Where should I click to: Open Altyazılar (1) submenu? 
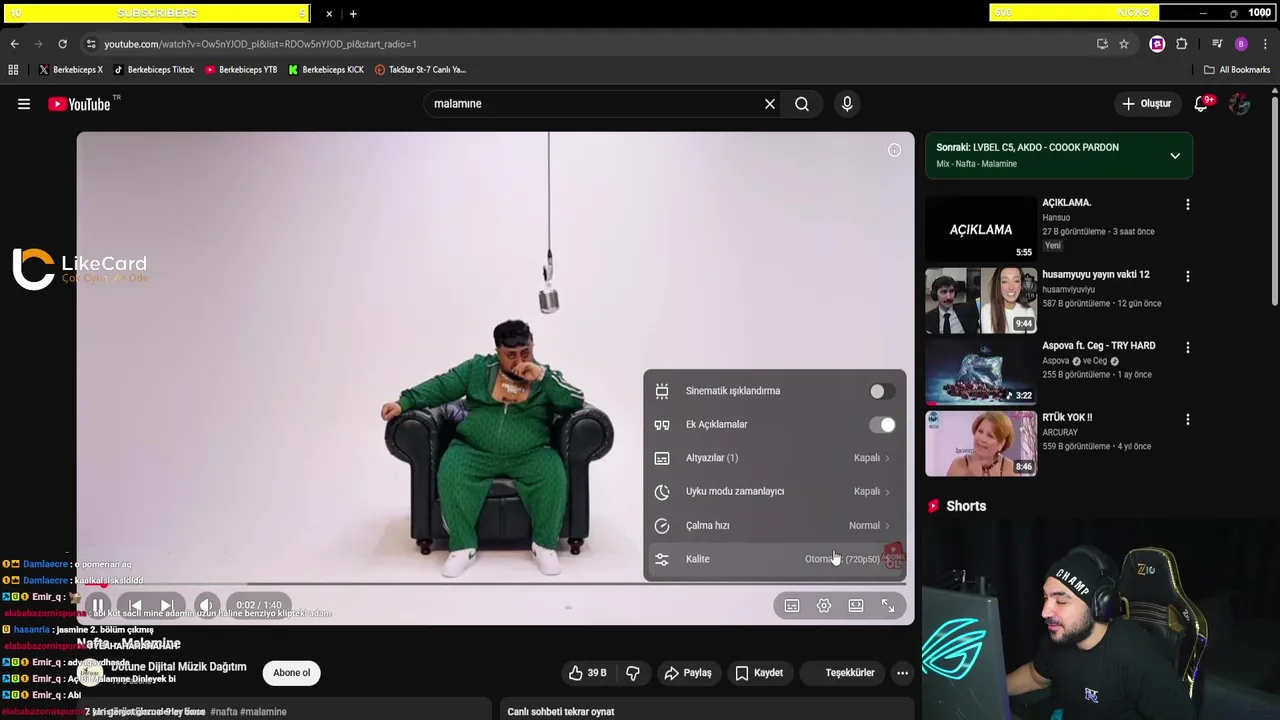tap(774, 458)
